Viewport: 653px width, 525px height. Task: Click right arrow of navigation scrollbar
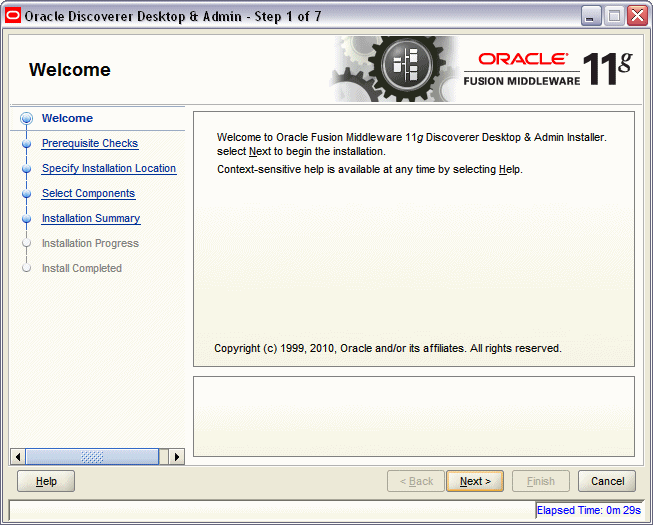pyautogui.click(x=177, y=457)
